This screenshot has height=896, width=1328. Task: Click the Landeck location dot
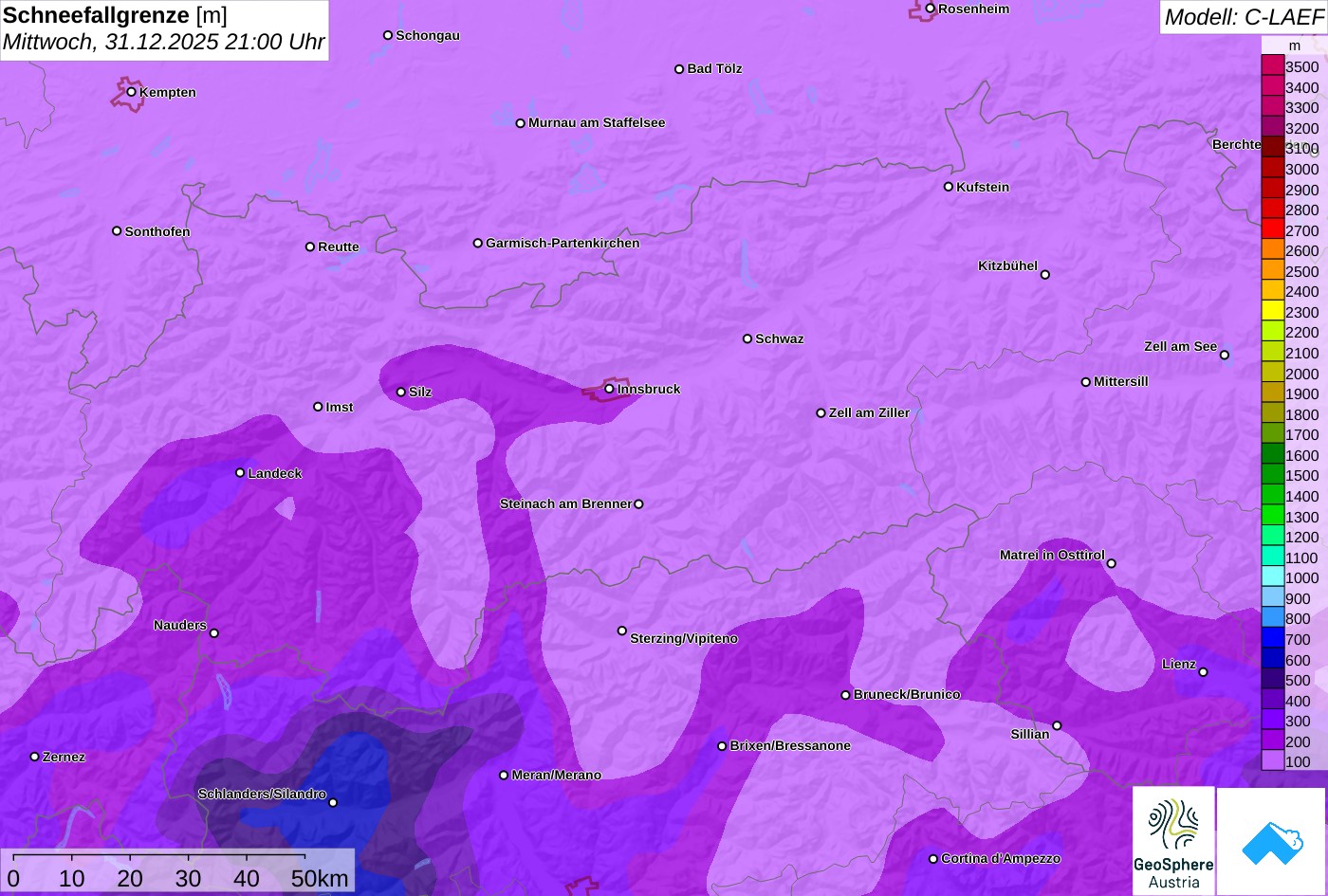[x=240, y=473]
